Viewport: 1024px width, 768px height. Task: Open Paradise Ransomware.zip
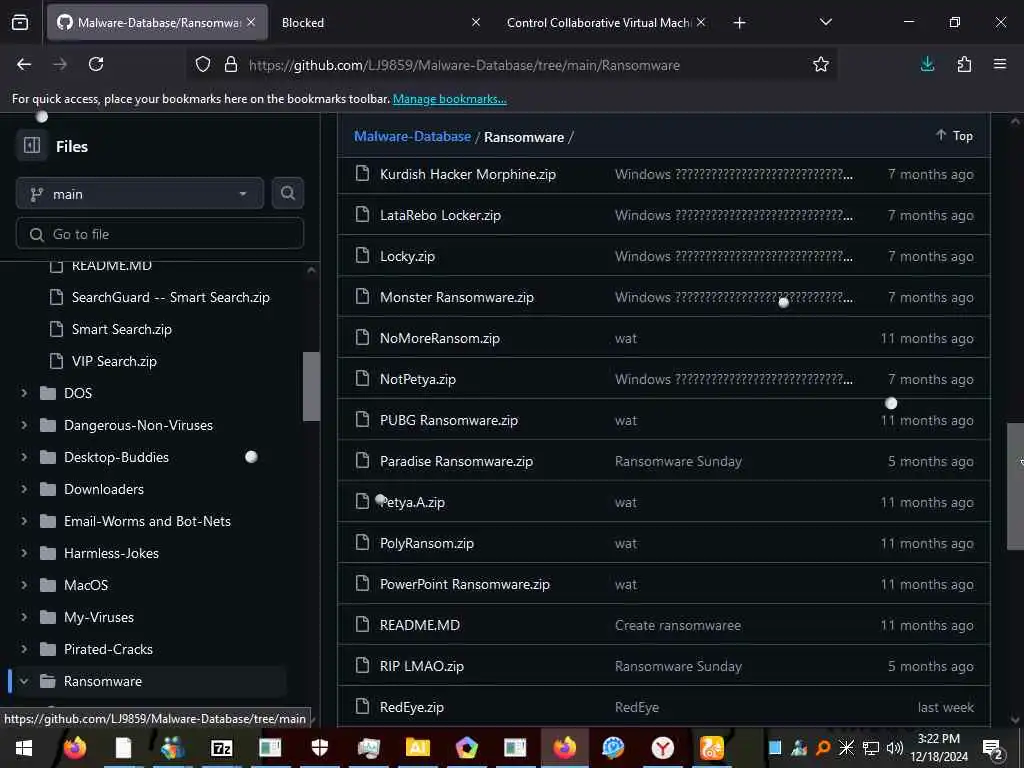click(x=456, y=461)
